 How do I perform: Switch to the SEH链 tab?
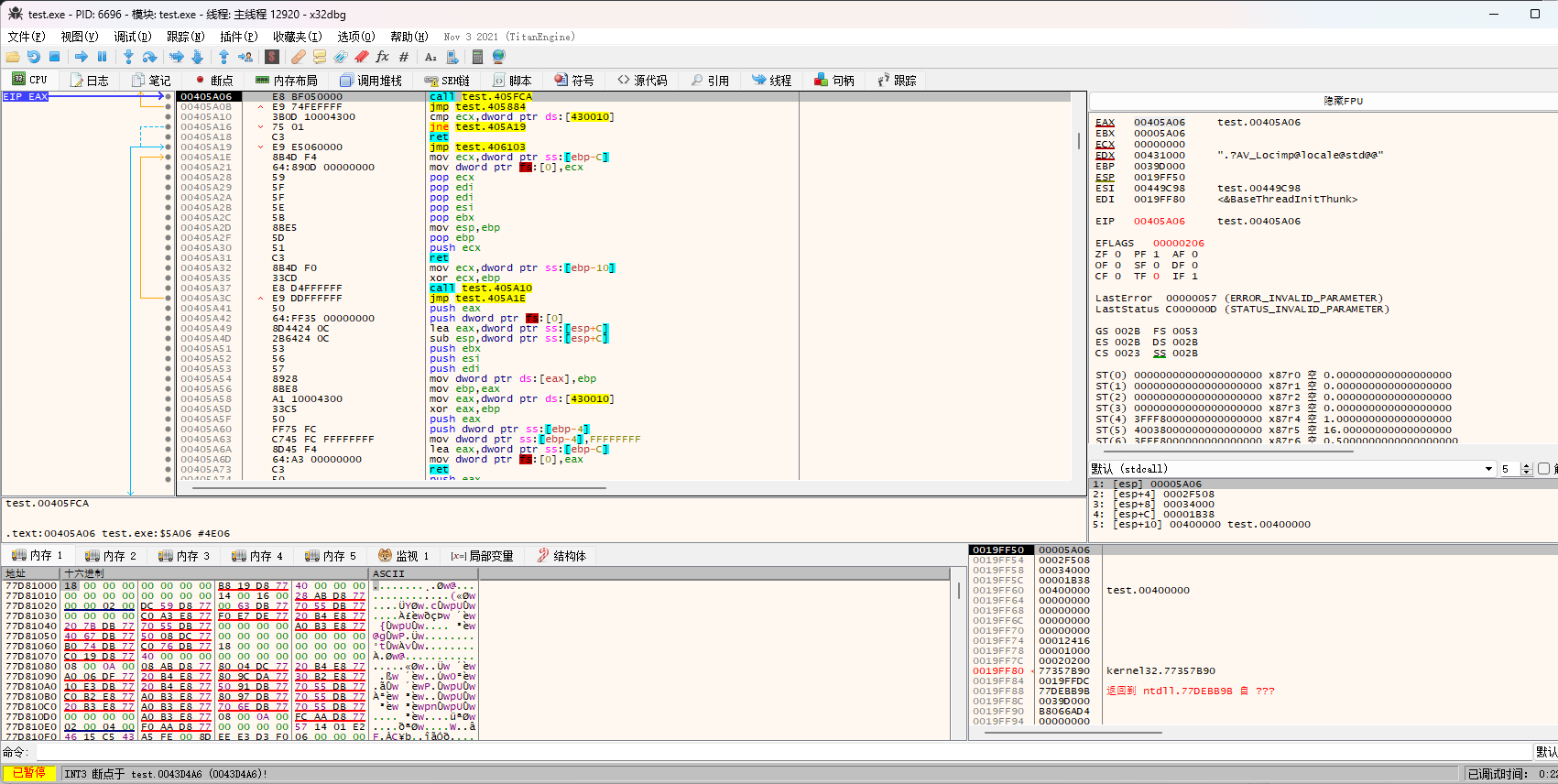pos(448,81)
